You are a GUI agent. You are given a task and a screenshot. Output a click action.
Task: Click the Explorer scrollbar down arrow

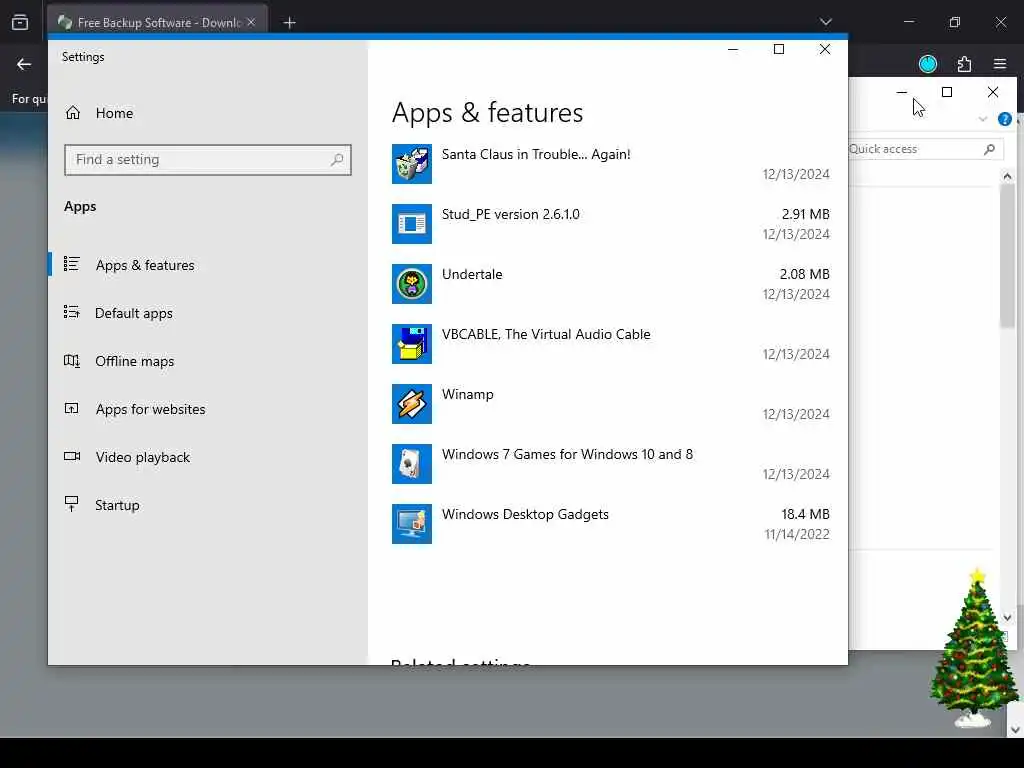point(1007,617)
